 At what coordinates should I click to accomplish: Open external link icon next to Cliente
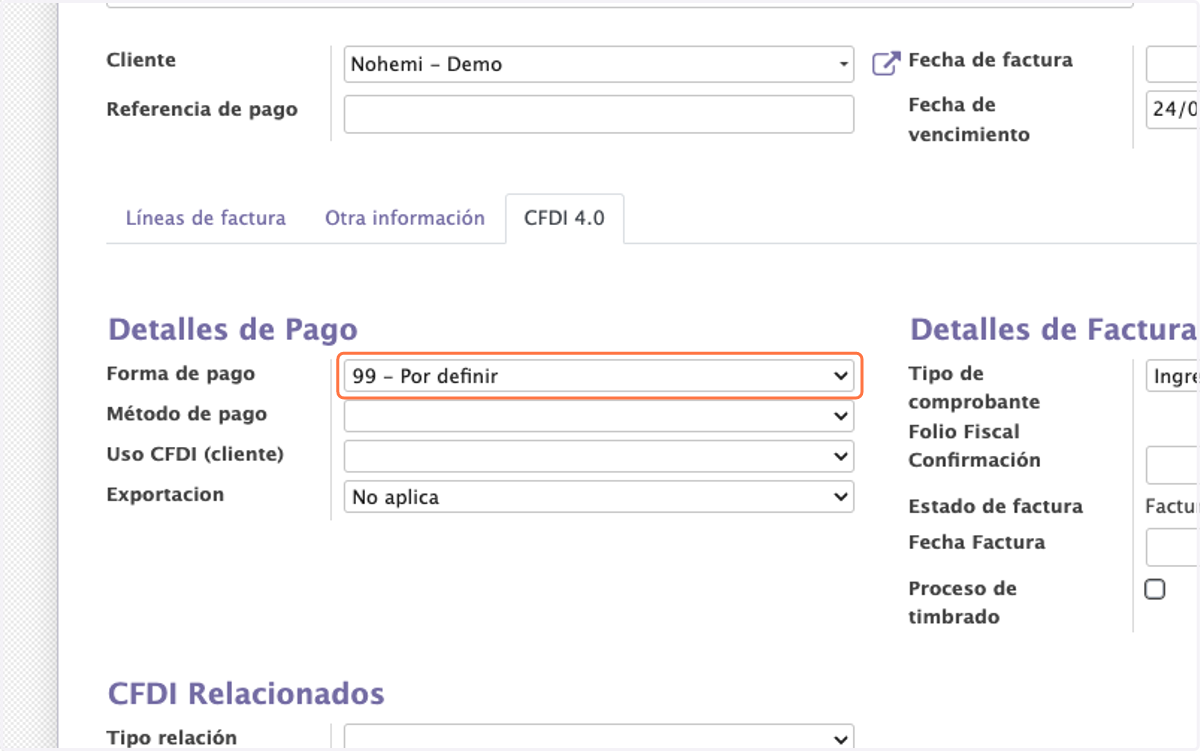pos(886,64)
